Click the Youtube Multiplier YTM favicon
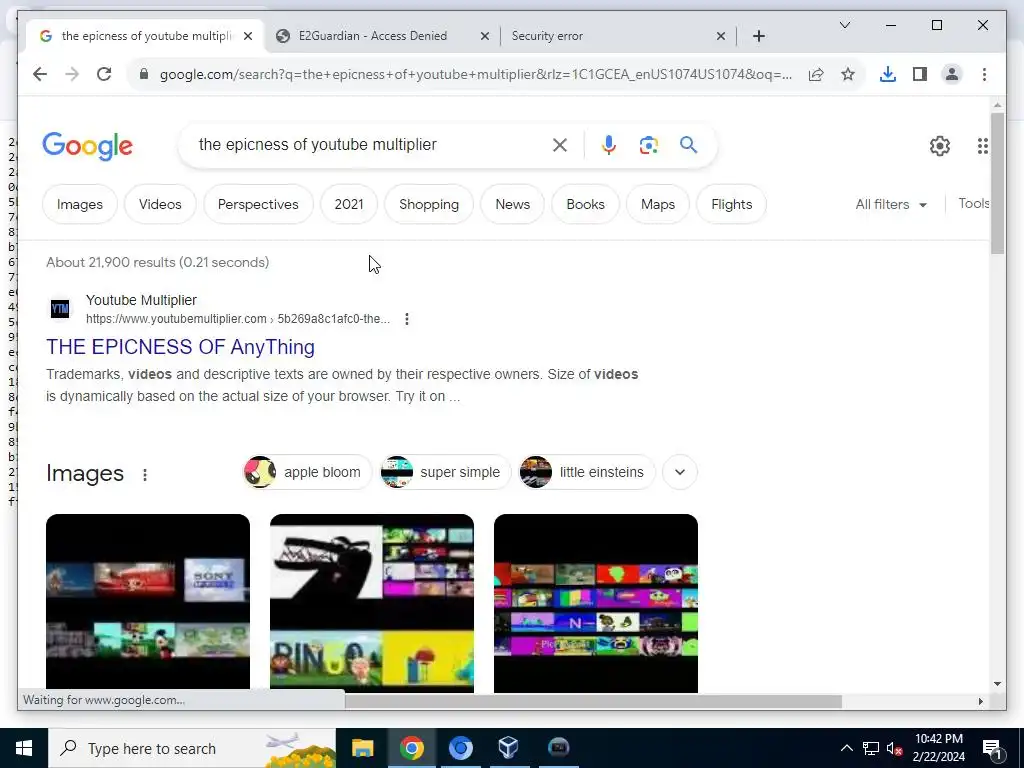 (60, 308)
